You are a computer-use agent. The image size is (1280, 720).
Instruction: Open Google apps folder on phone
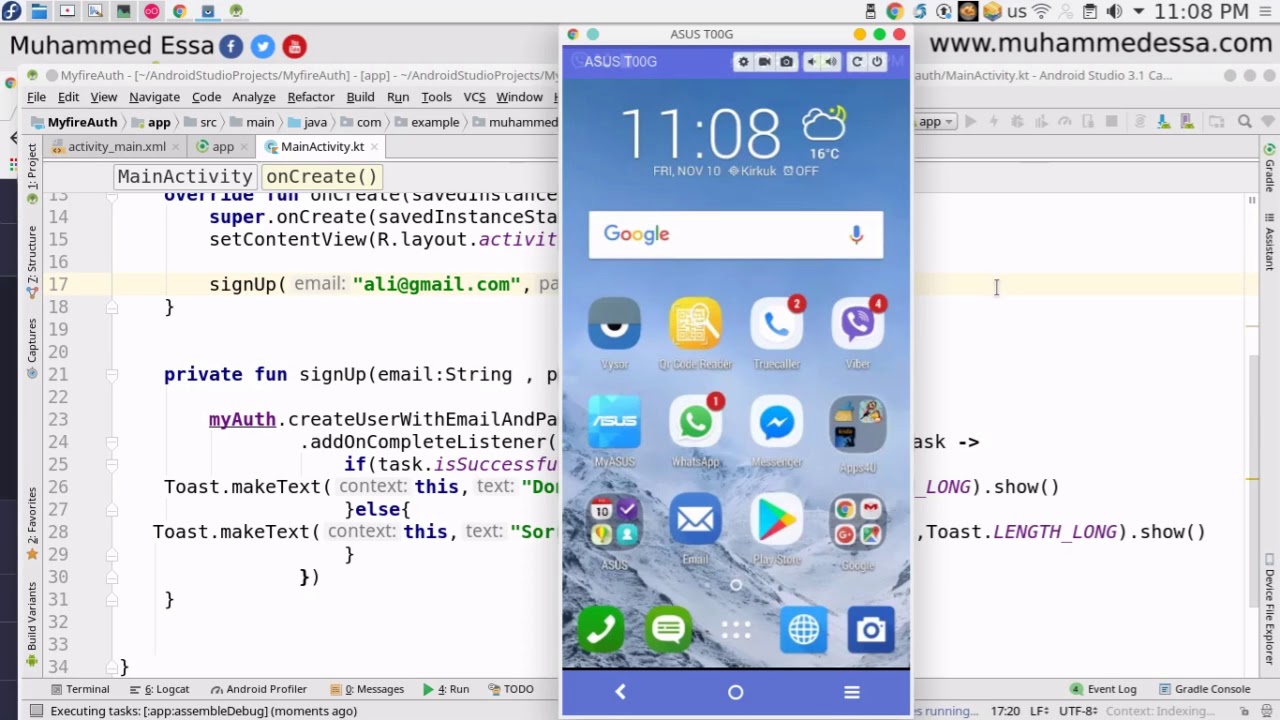[858, 532]
